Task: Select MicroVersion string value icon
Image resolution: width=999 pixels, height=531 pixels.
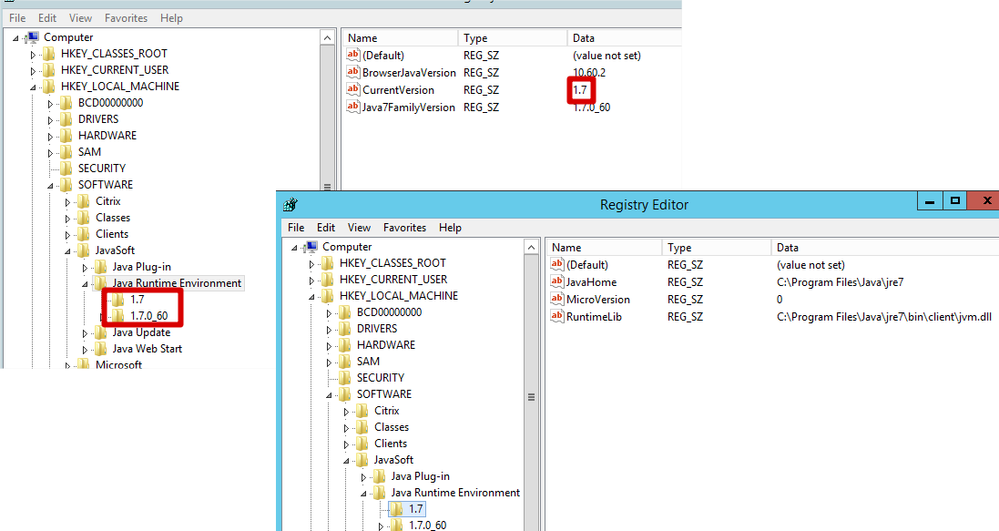Action: [557, 299]
